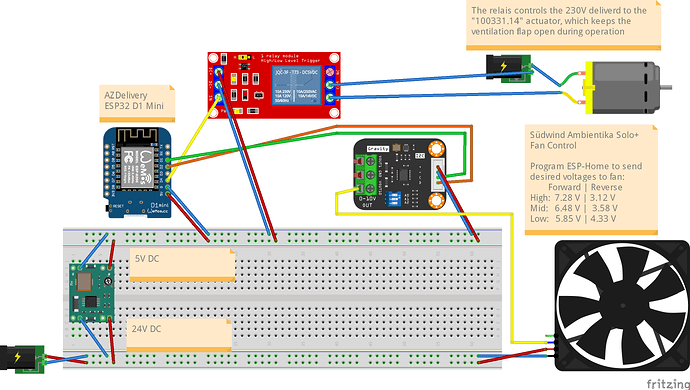690x390 pixels.
Task: Select the red 1-relay module board
Action: pos(274,85)
